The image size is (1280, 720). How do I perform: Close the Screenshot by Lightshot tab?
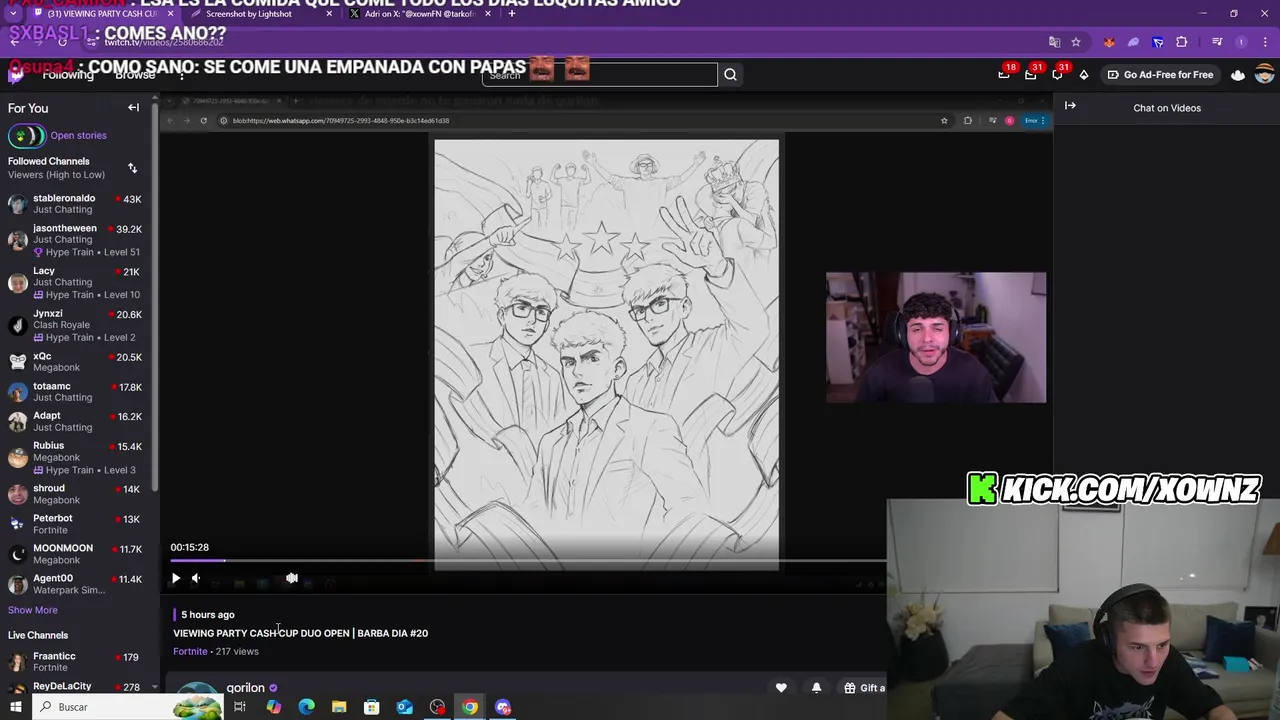329,14
